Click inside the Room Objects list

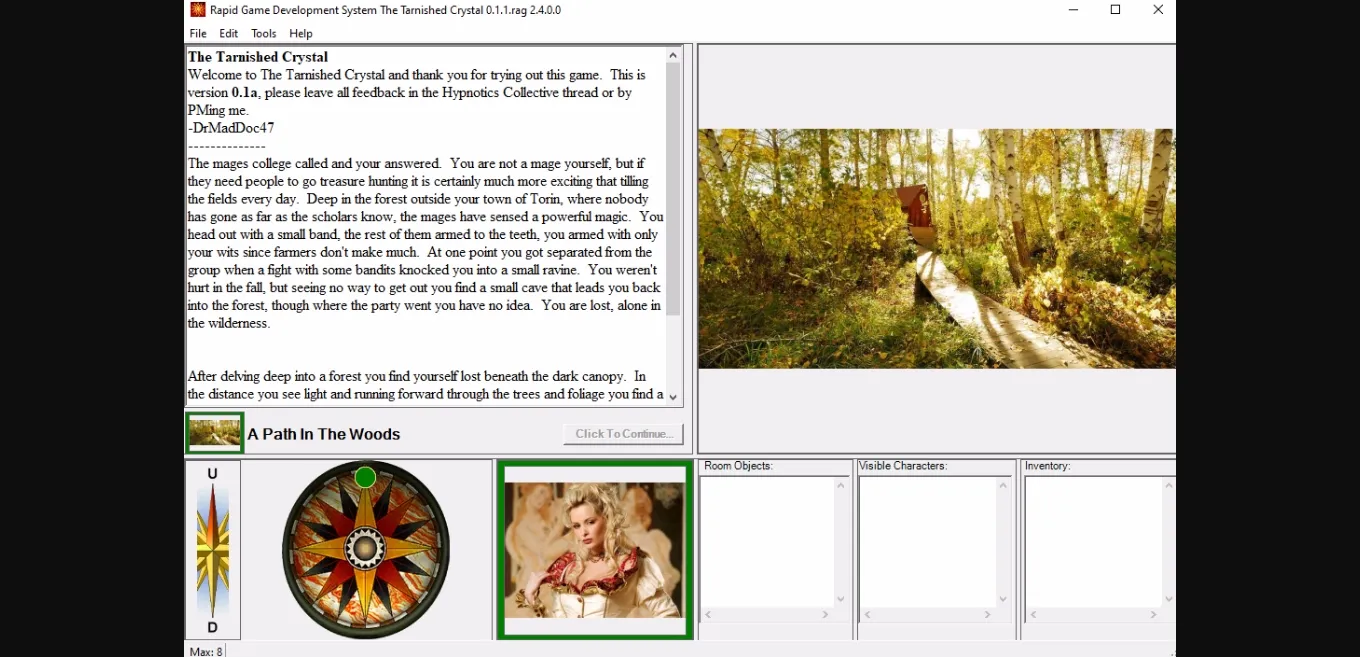point(767,540)
